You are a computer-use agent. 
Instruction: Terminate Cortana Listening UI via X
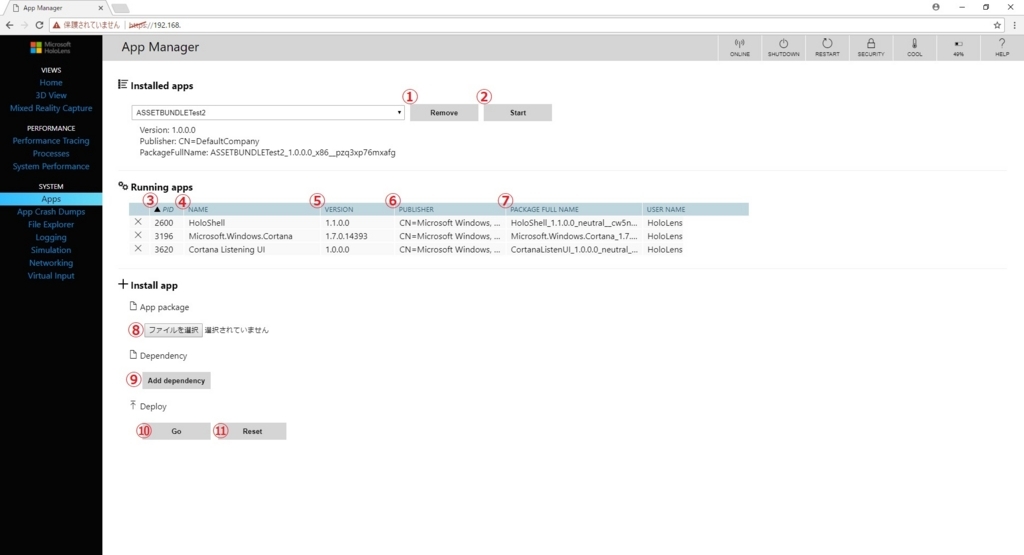(x=138, y=249)
